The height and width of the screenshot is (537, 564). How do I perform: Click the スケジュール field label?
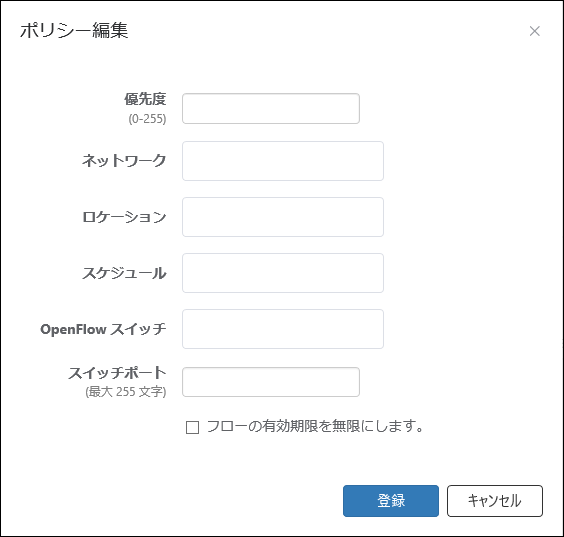click(124, 273)
